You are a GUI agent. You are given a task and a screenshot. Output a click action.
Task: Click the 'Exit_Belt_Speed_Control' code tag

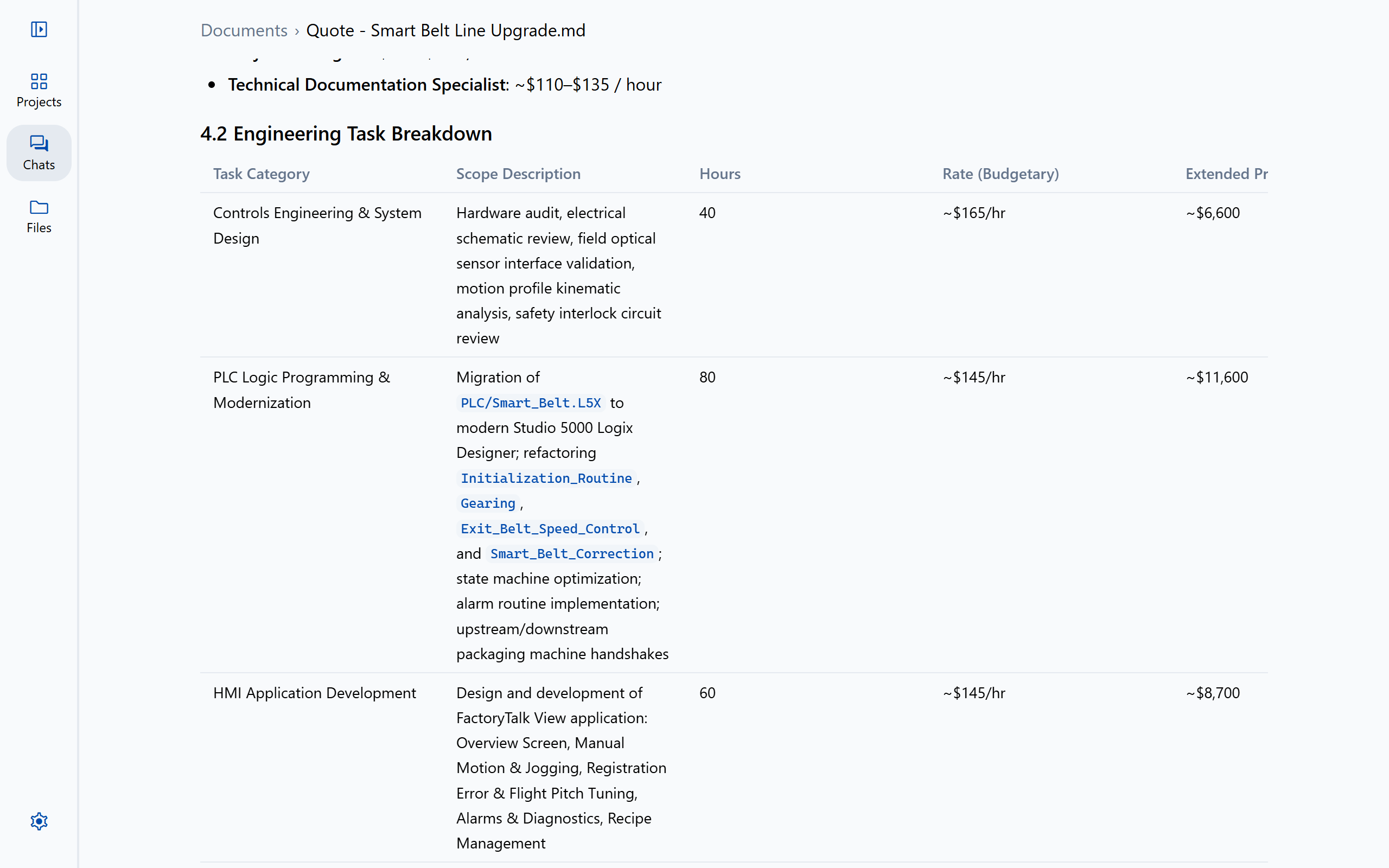pos(550,529)
